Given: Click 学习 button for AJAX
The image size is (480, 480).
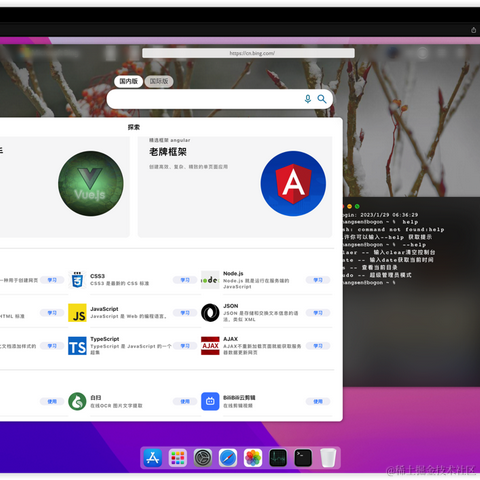Looking at the screenshot, I should tap(318, 346).
